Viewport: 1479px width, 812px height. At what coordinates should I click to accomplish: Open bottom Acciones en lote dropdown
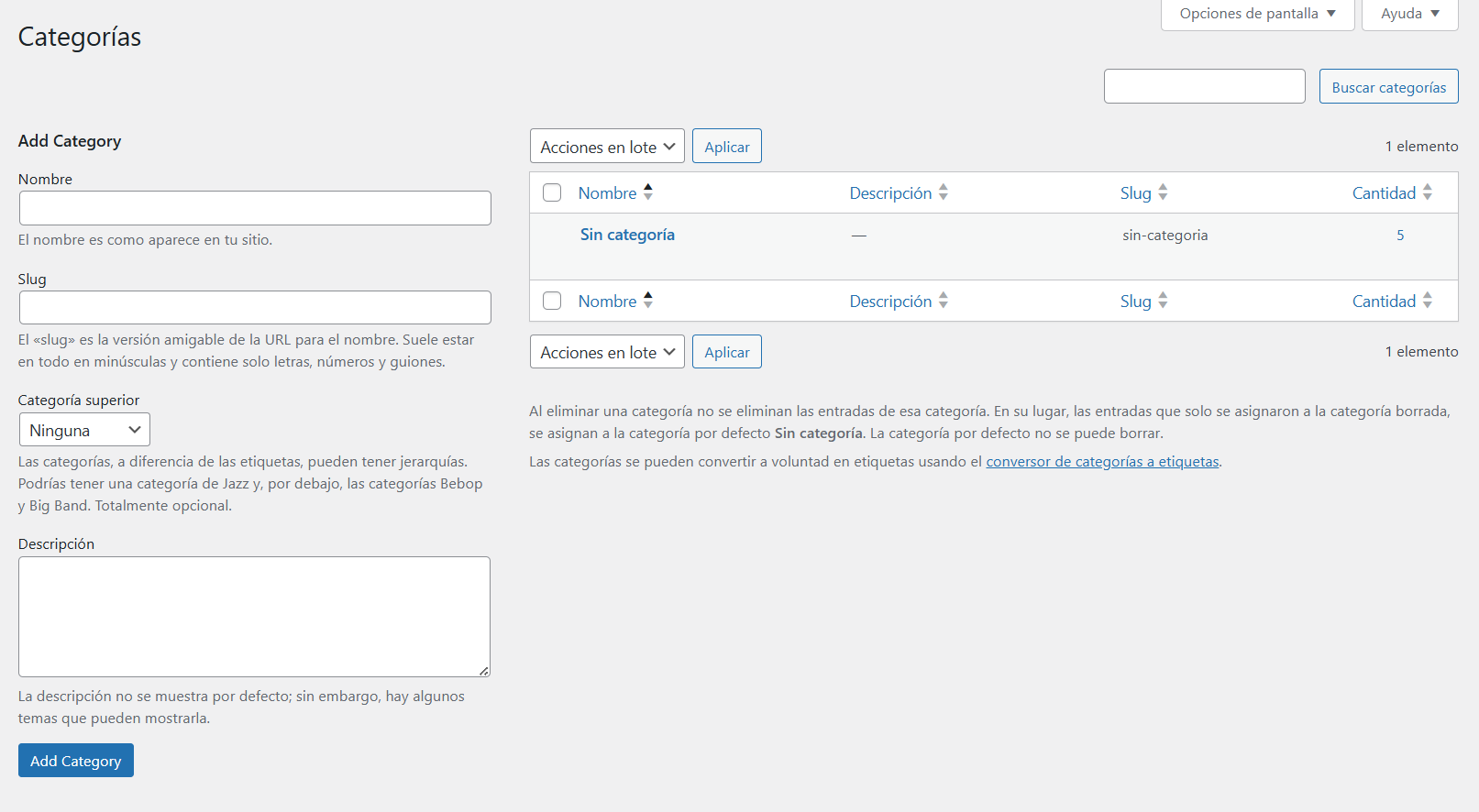tap(607, 352)
